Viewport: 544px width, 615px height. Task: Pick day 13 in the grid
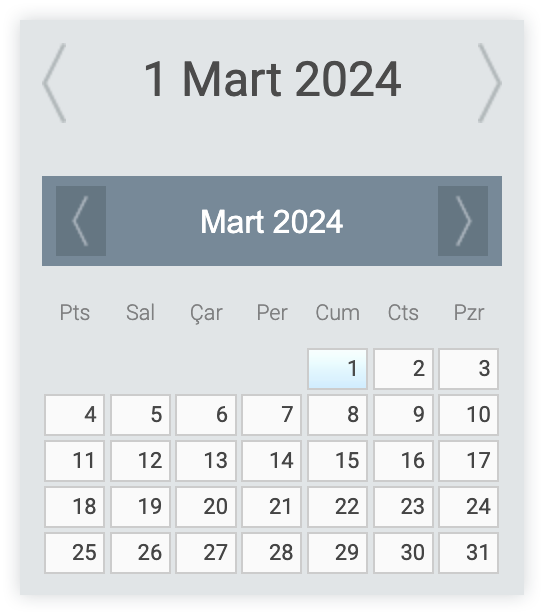pos(206,460)
